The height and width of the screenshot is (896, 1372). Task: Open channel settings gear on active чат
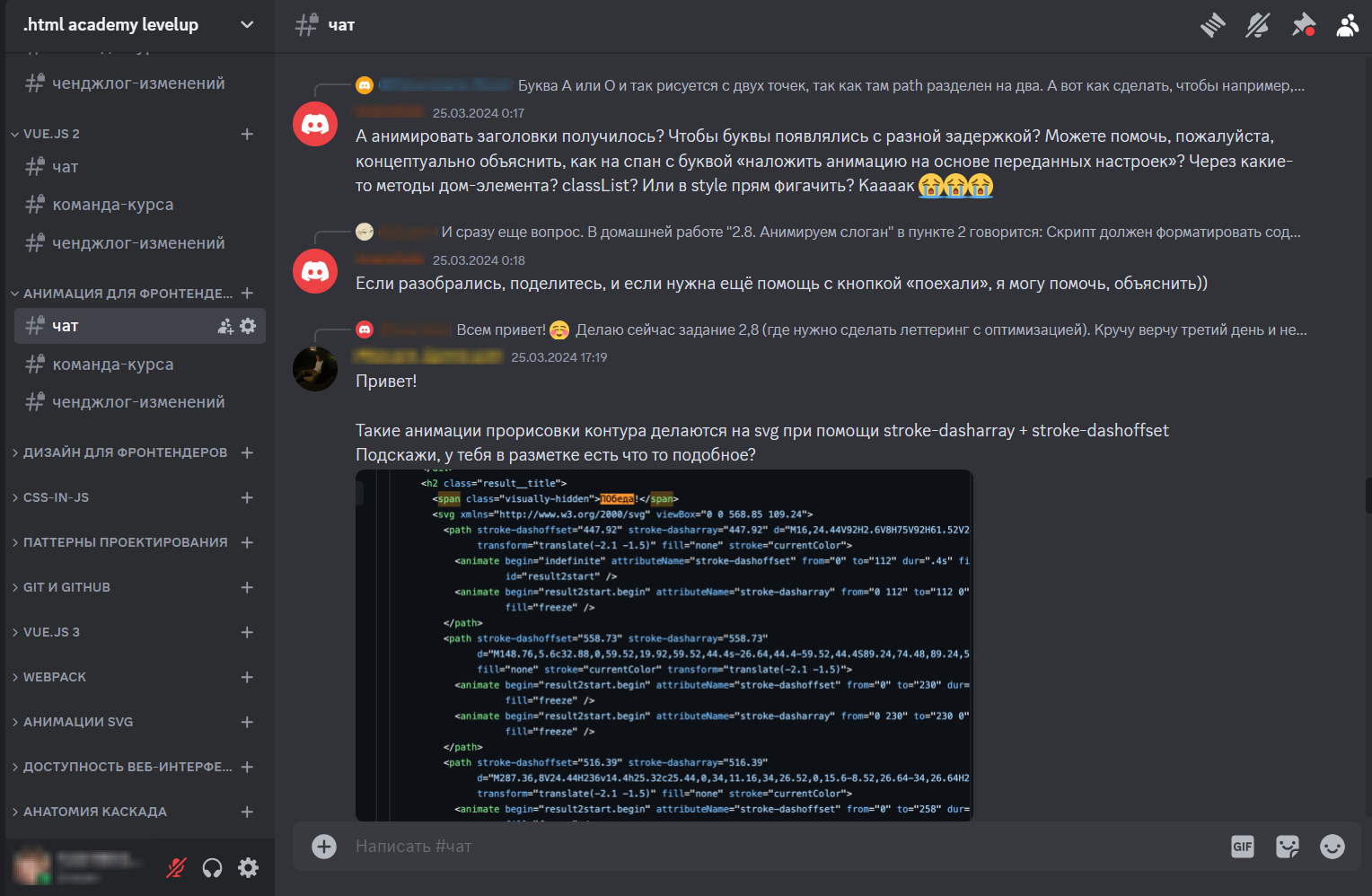[x=248, y=326]
